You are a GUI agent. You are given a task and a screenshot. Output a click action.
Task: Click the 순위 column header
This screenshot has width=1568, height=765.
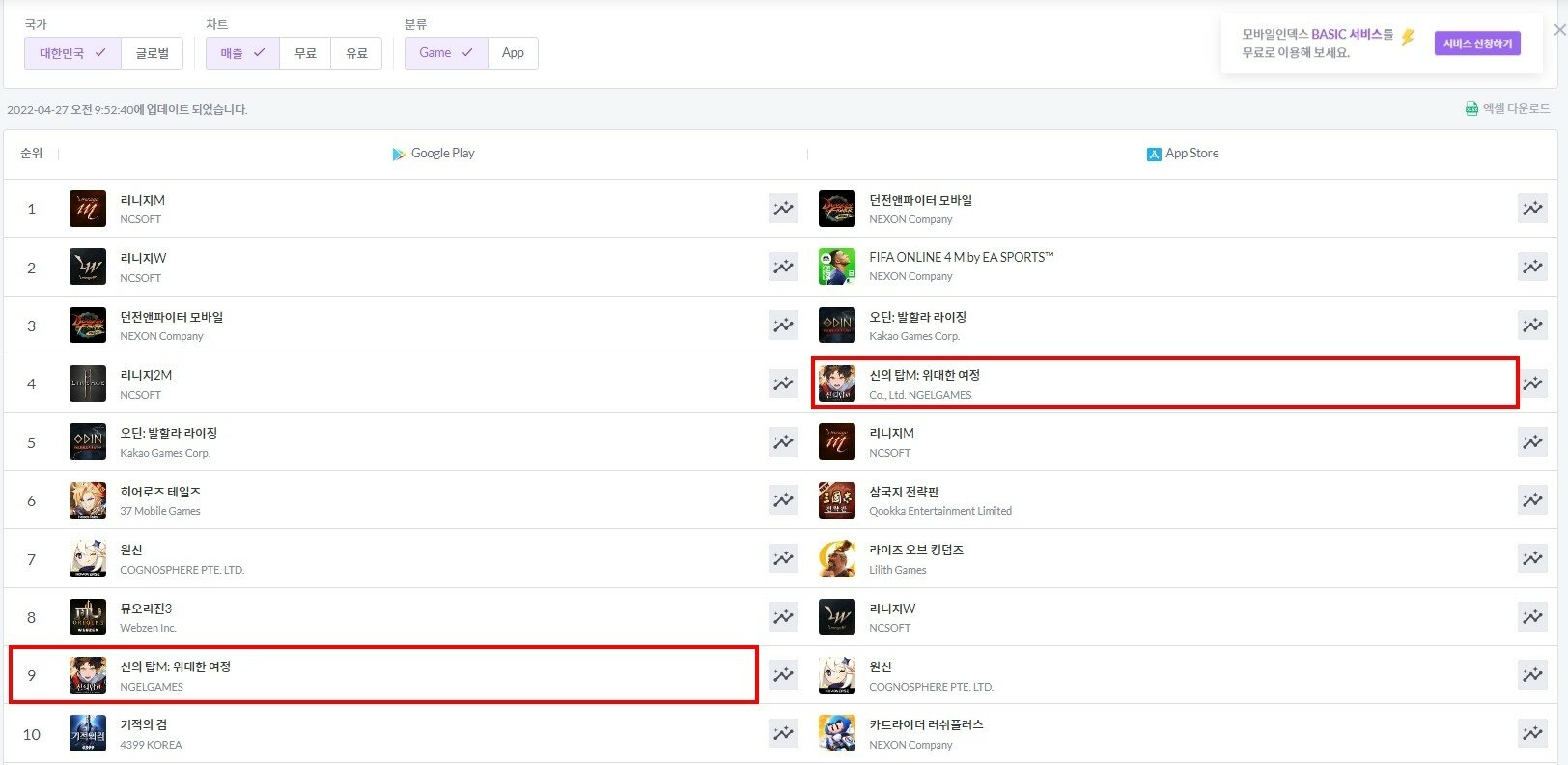point(31,153)
